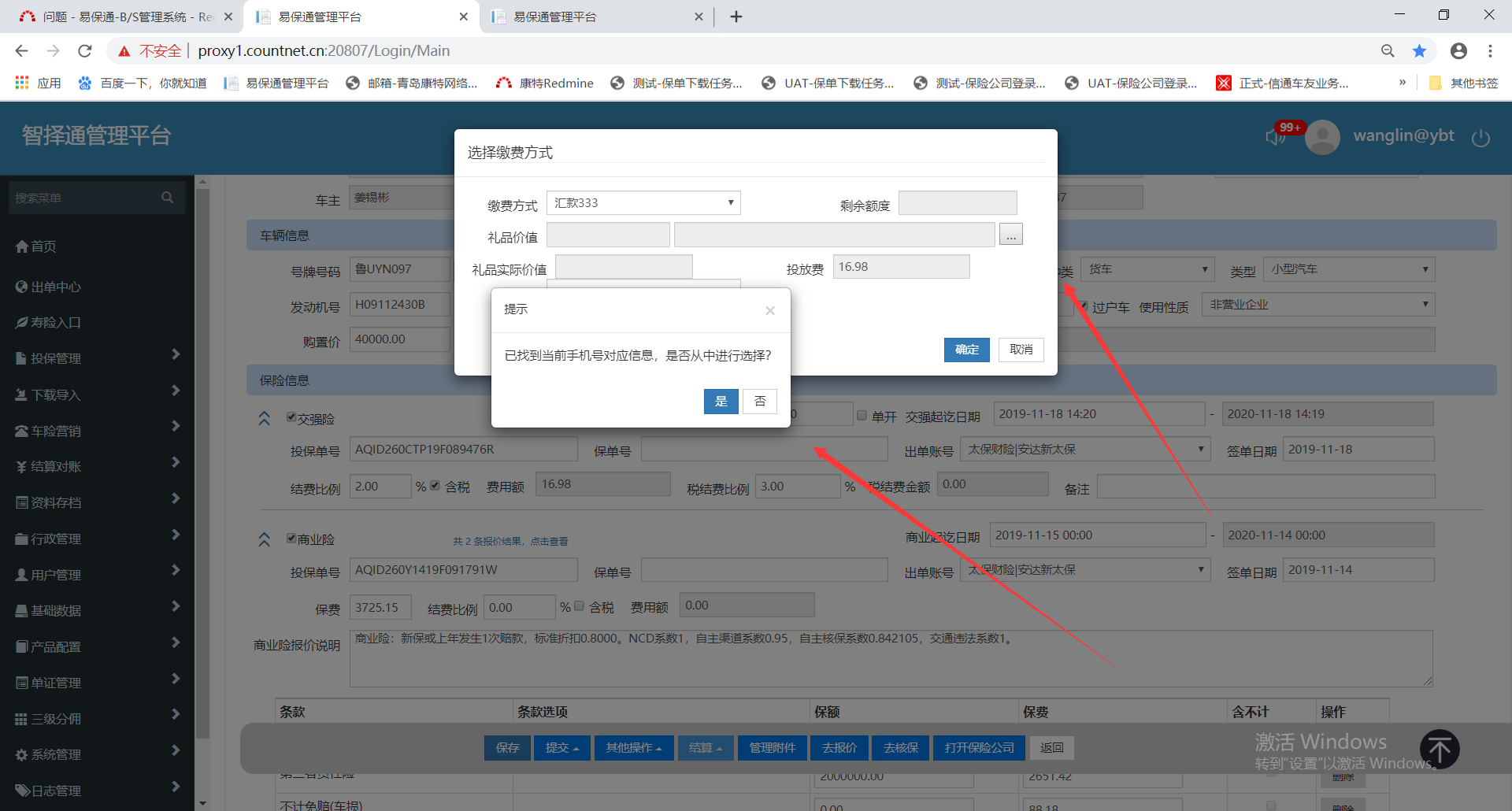1512x811 pixels.
Task: Open the 类型 dropdown showing 小型汽车
Action: coord(1349,269)
